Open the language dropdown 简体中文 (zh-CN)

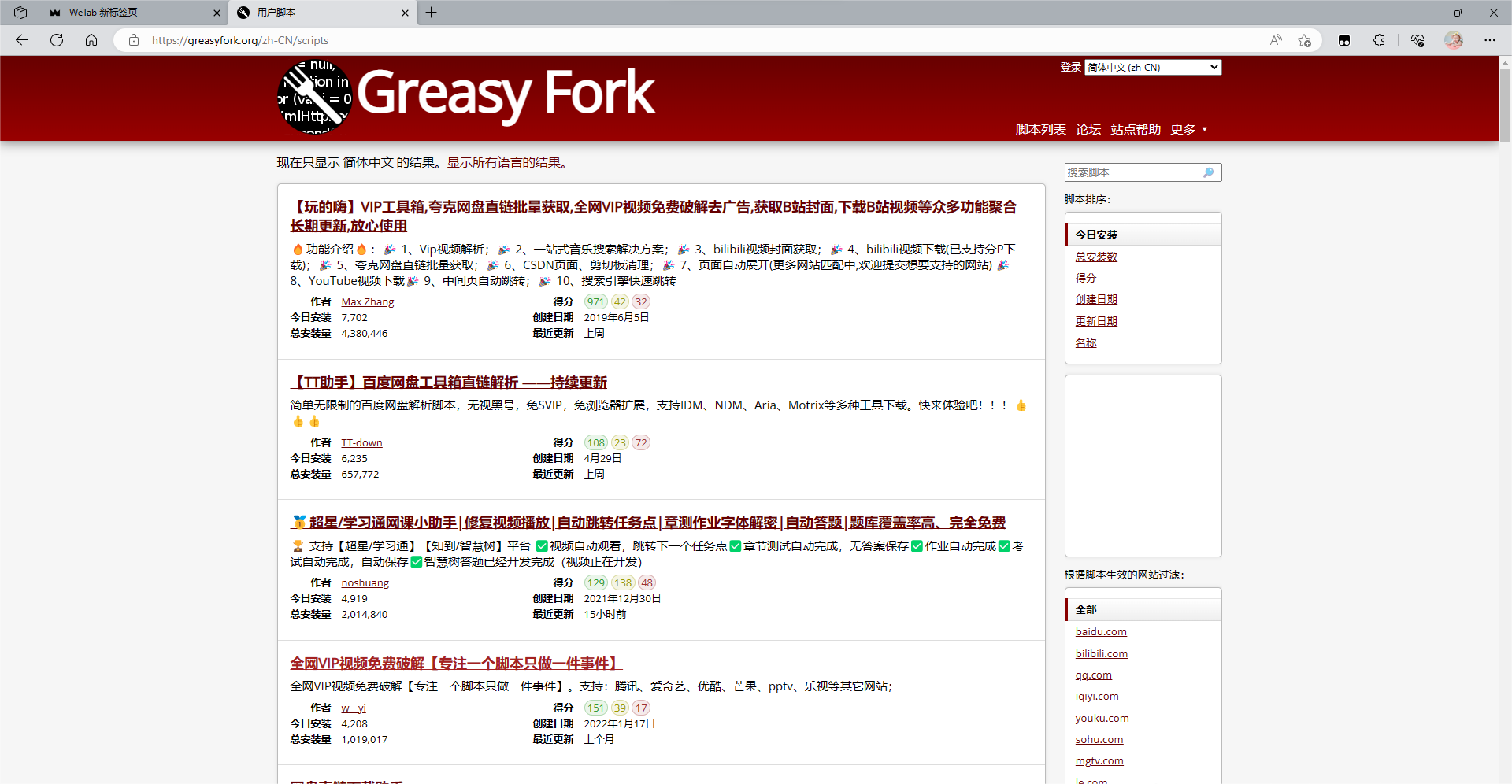(x=1153, y=68)
